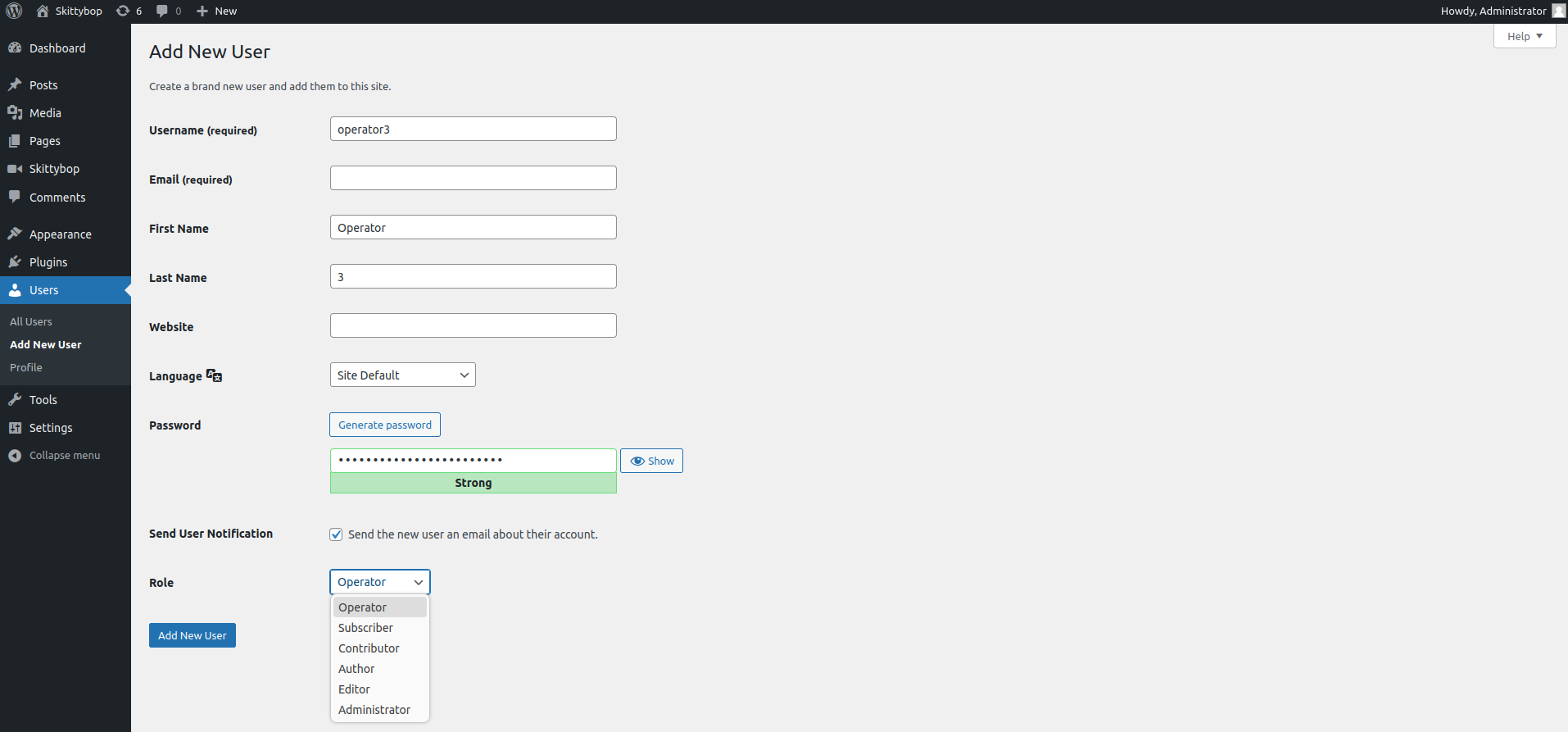This screenshot has height=732, width=1568.
Task: Choose Contributor role option
Action: coord(379,648)
